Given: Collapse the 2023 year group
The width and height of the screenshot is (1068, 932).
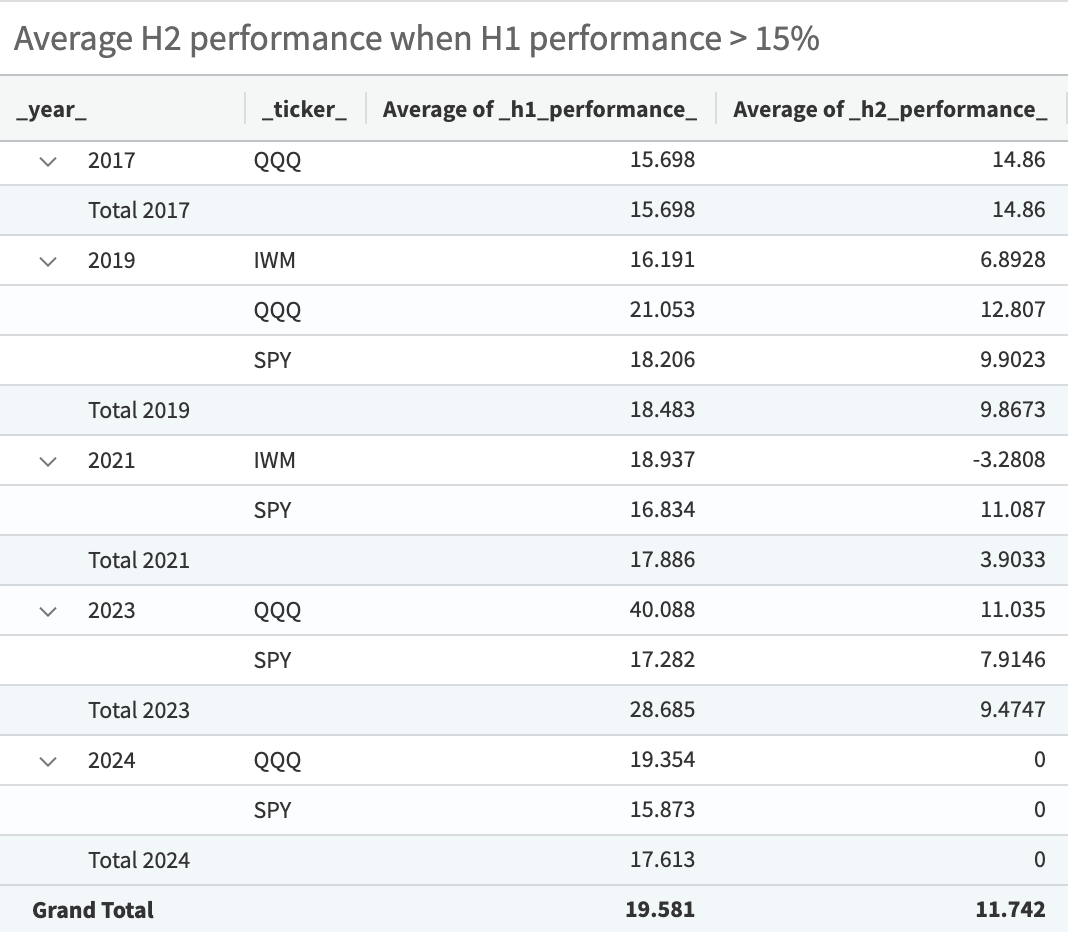Looking at the screenshot, I should [x=48, y=611].
